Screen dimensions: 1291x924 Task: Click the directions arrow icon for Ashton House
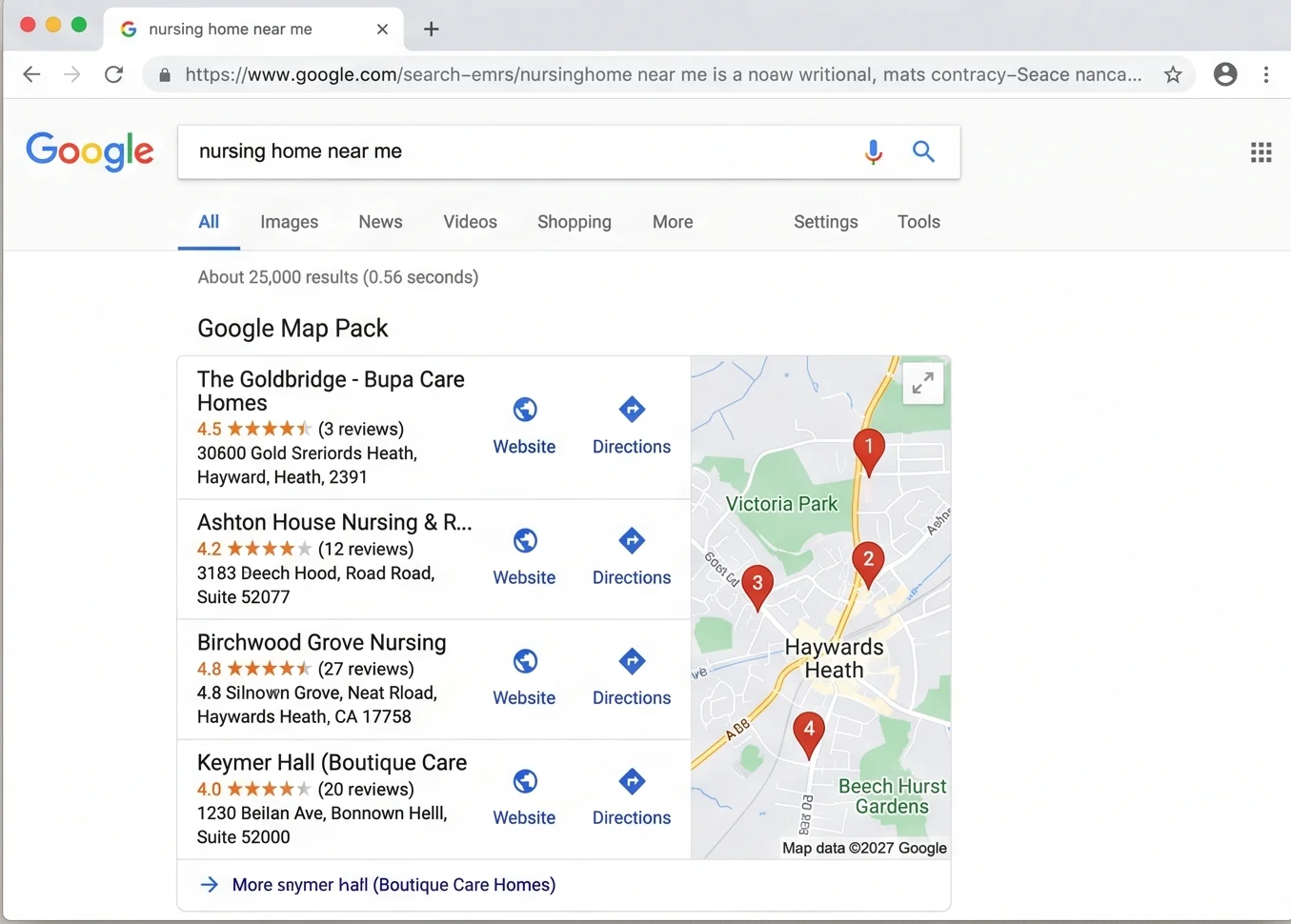632,541
